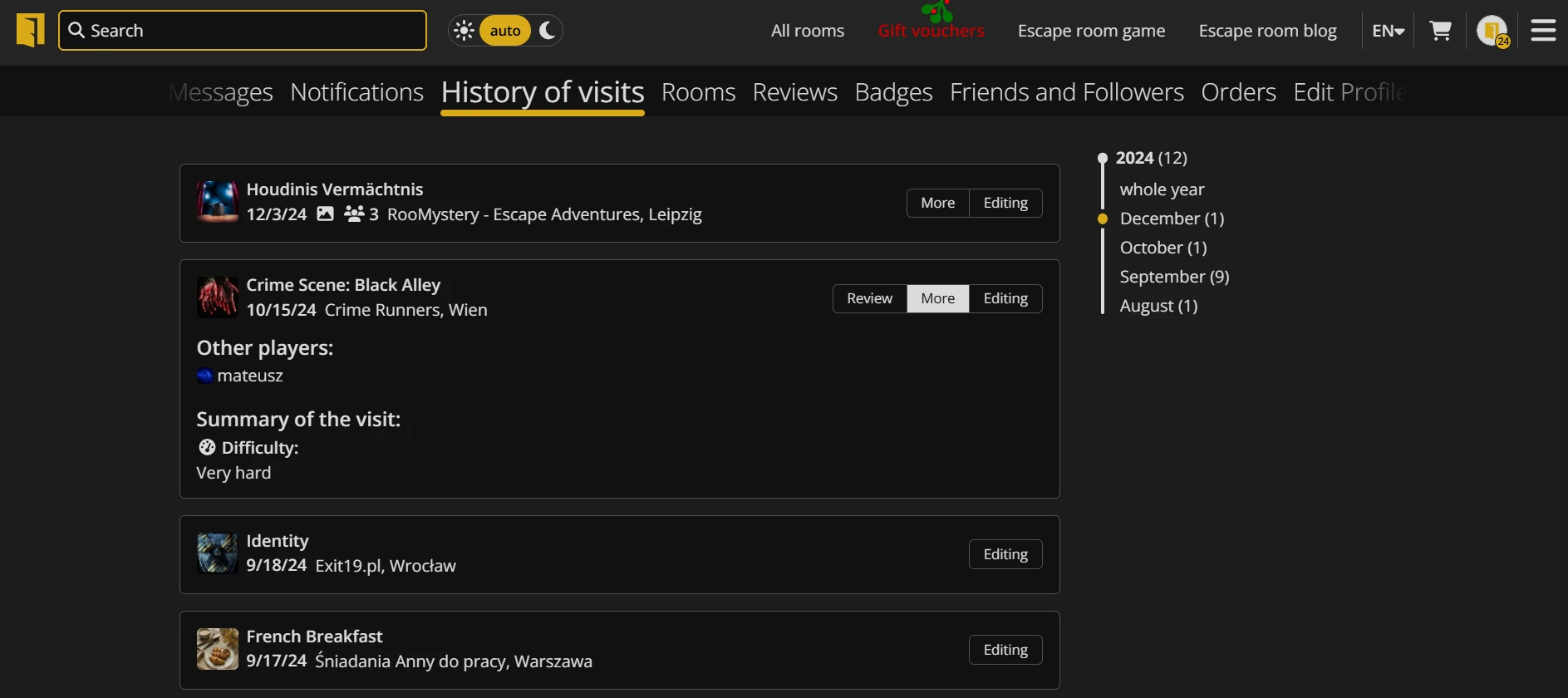Open mateusz player avatar

coord(204,376)
